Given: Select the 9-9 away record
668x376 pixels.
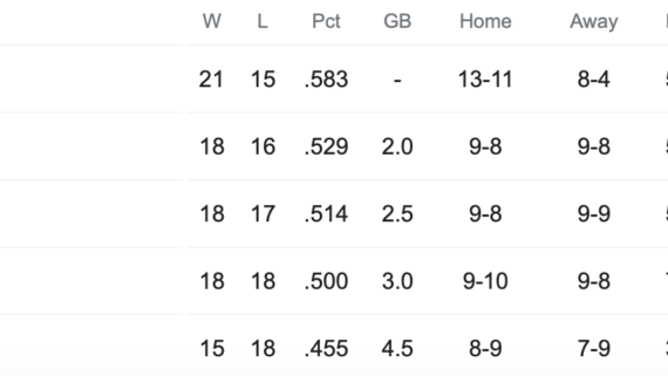Looking at the screenshot, I should pos(593,213).
